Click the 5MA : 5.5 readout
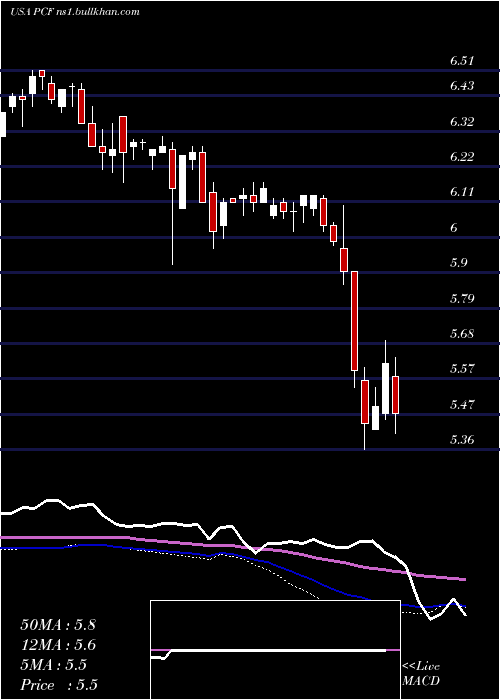The width and height of the screenshot is (500, 700). tap(54, 665)
